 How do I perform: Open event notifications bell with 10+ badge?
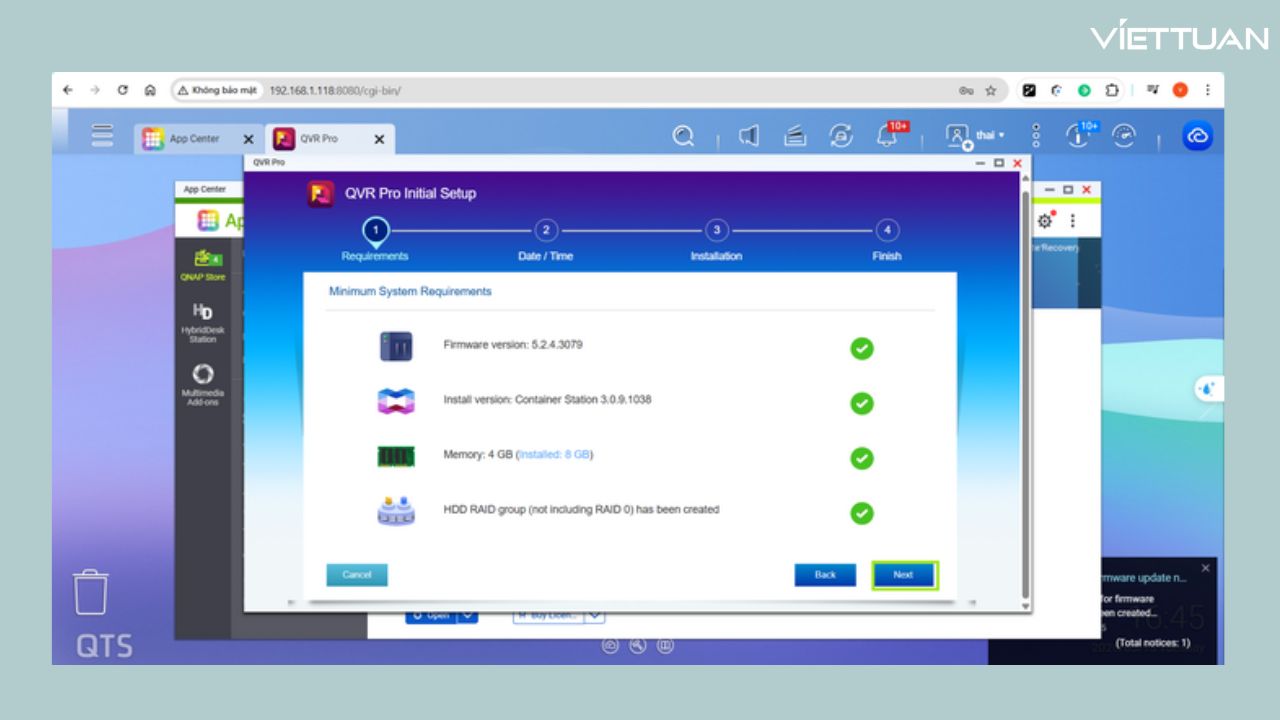(888, 135)
